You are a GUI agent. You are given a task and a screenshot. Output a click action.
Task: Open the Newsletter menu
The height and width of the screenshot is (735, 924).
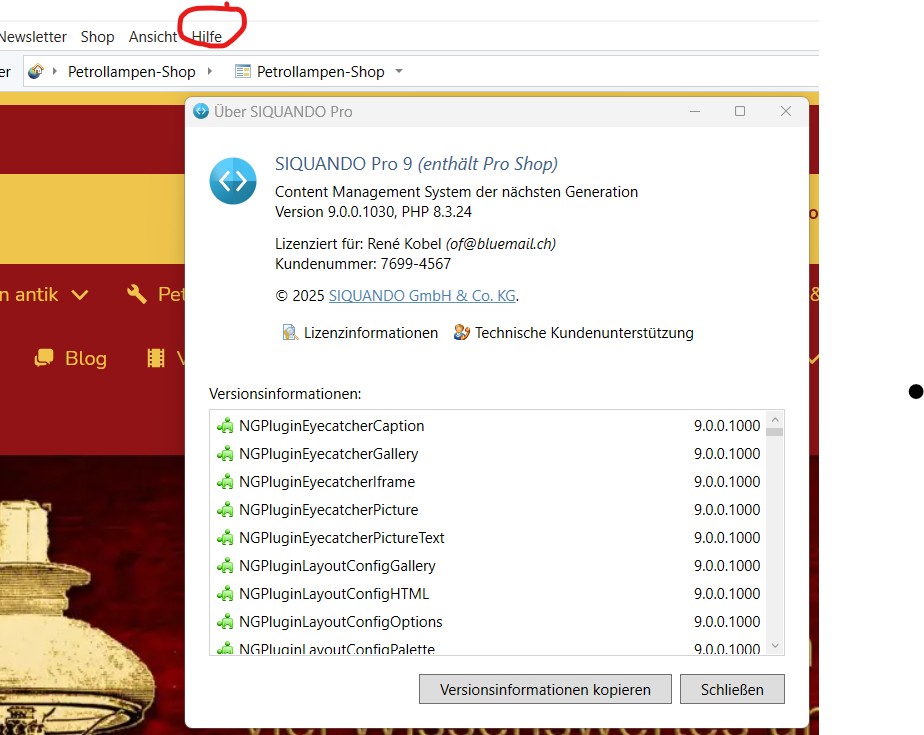(x=33, y=37)
